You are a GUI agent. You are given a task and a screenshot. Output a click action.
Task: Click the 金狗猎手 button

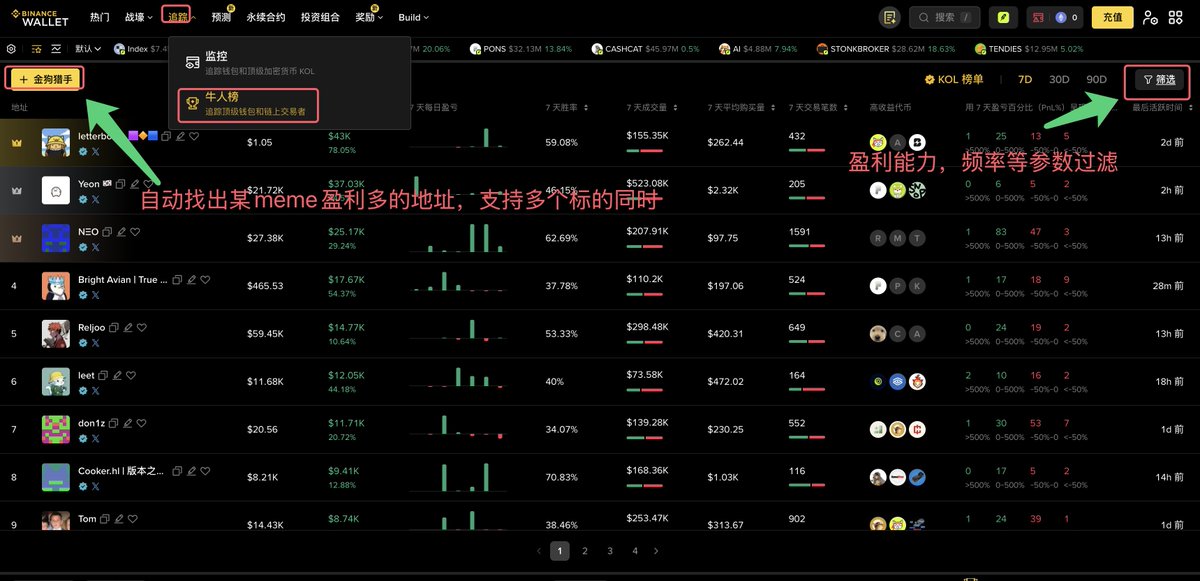(45, 78)
